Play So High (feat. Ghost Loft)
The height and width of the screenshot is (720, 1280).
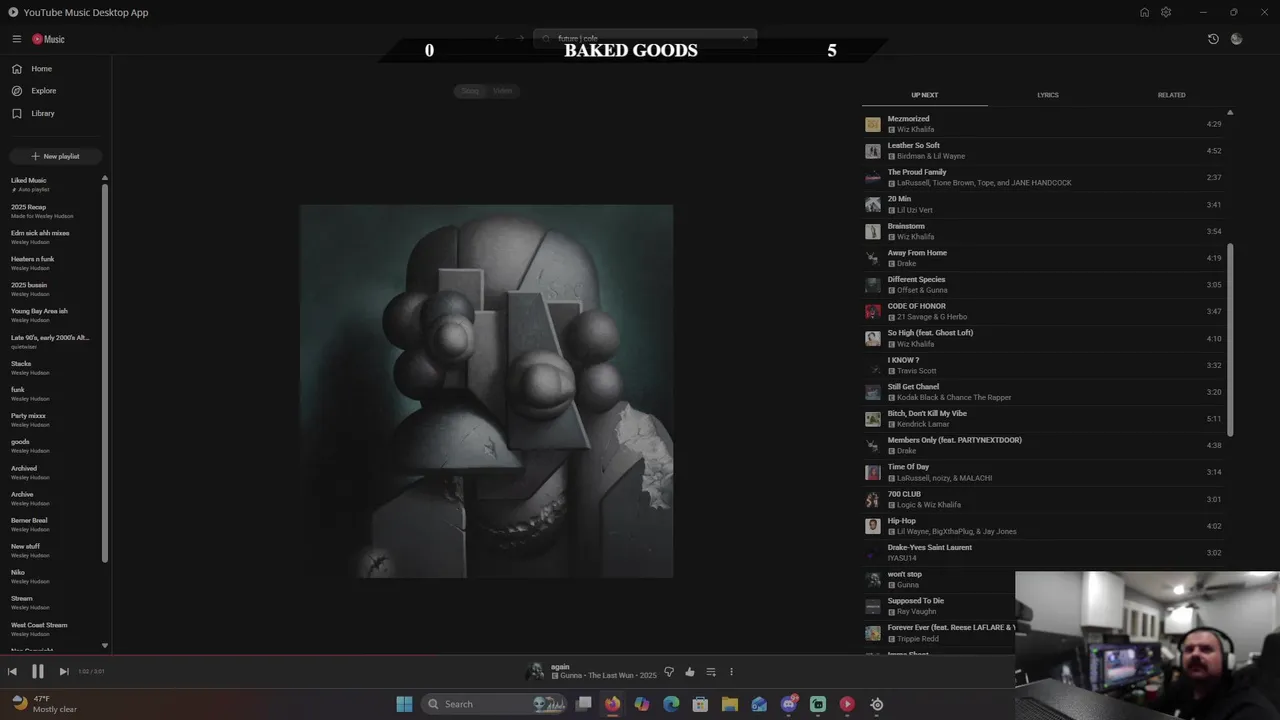1043,338
